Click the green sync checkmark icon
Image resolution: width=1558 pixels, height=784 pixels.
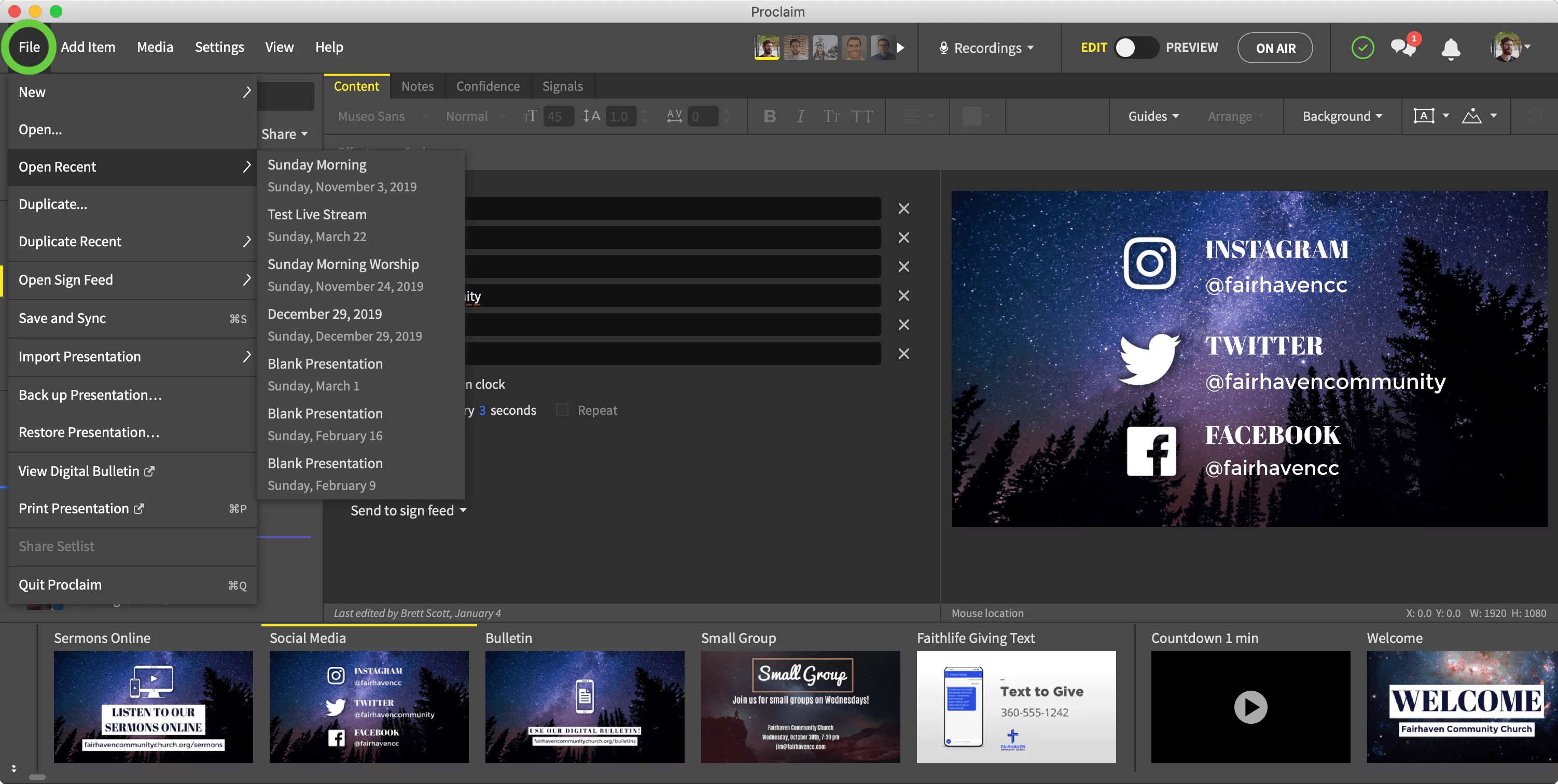tap(1362, 48)
